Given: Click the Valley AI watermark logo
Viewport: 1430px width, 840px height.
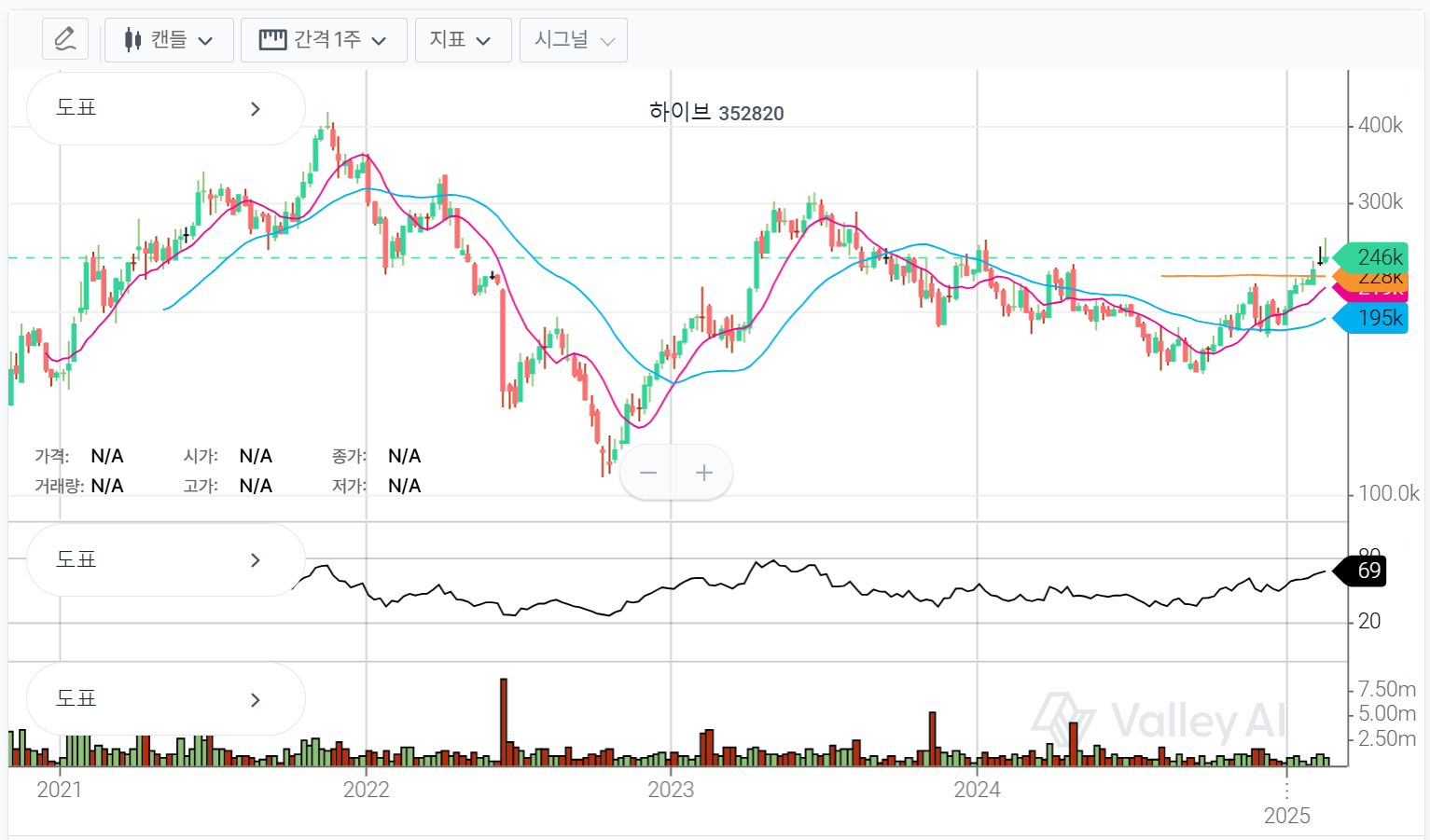Looking at the screenshot, I should click(1159, 722).
